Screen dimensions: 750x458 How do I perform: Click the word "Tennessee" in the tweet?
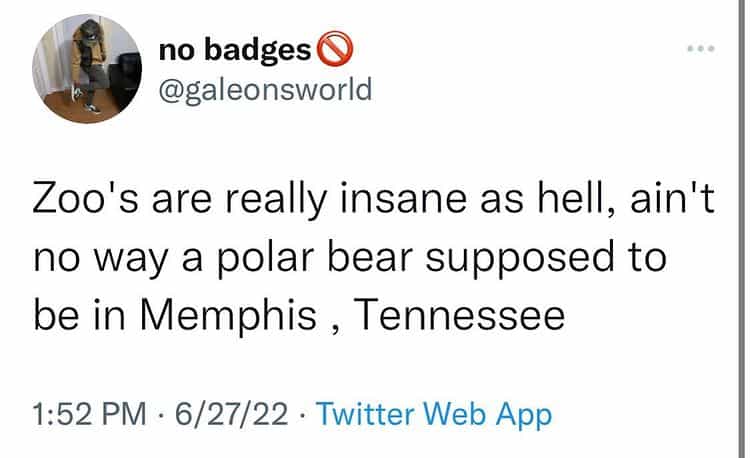[x=461, y=316]
